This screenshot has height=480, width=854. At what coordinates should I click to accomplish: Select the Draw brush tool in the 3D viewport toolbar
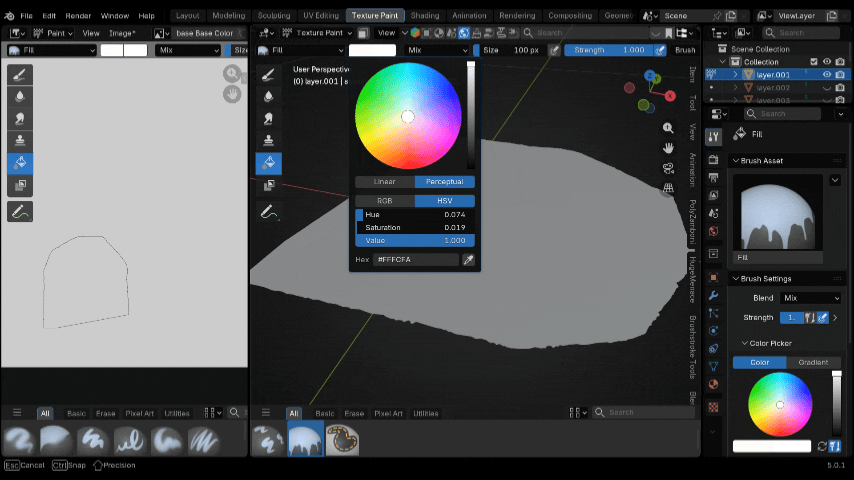(269, 75)
